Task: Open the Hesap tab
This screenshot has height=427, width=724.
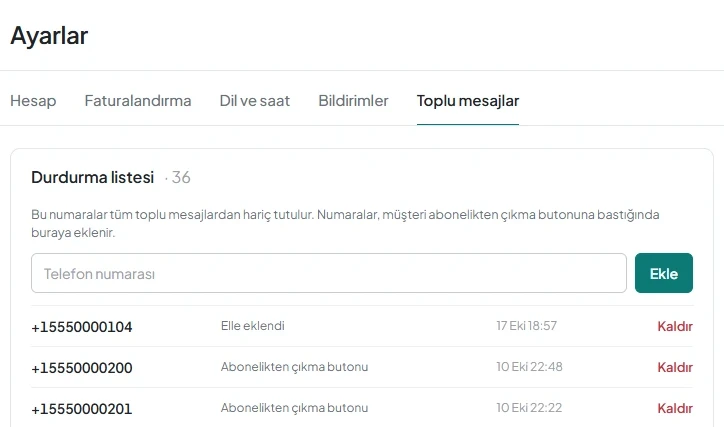Action: click(33, 101)
